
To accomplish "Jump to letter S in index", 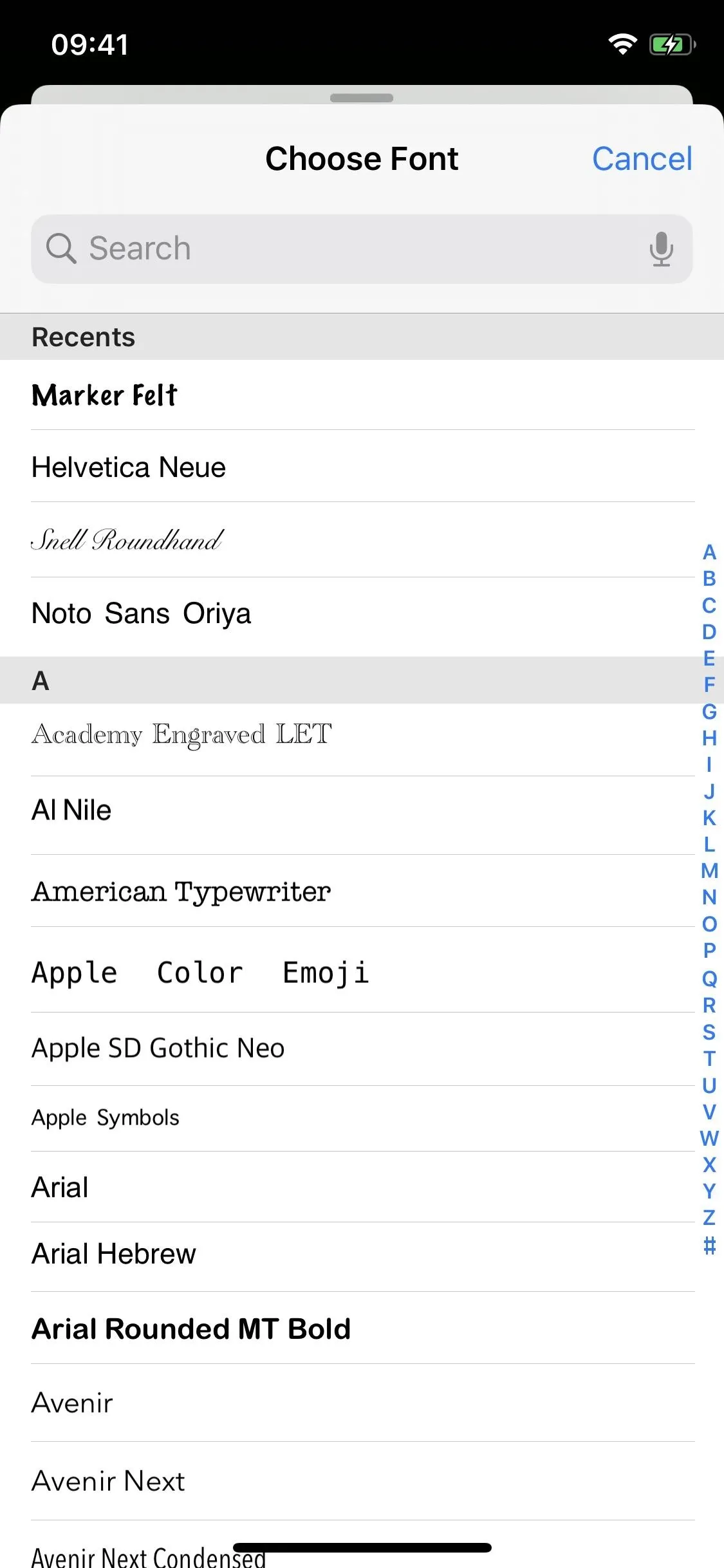I will coord(709,1032).
